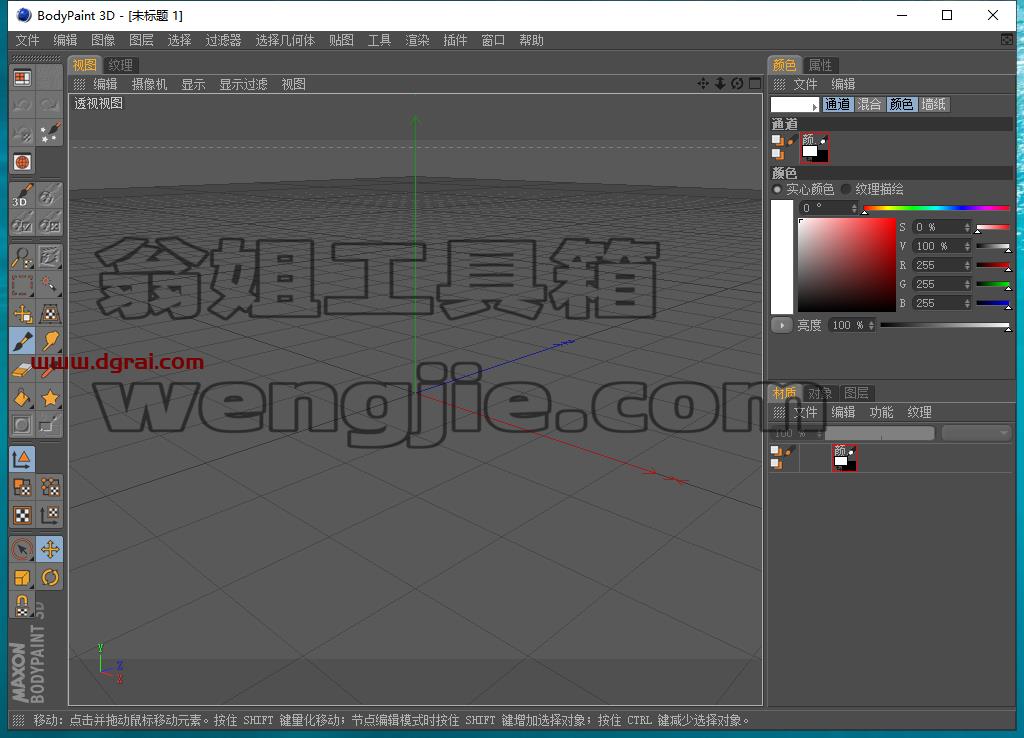Open 摄像机 camera menu in viewport
This screenshot has height=738, width=1024.
coord(149,84)
